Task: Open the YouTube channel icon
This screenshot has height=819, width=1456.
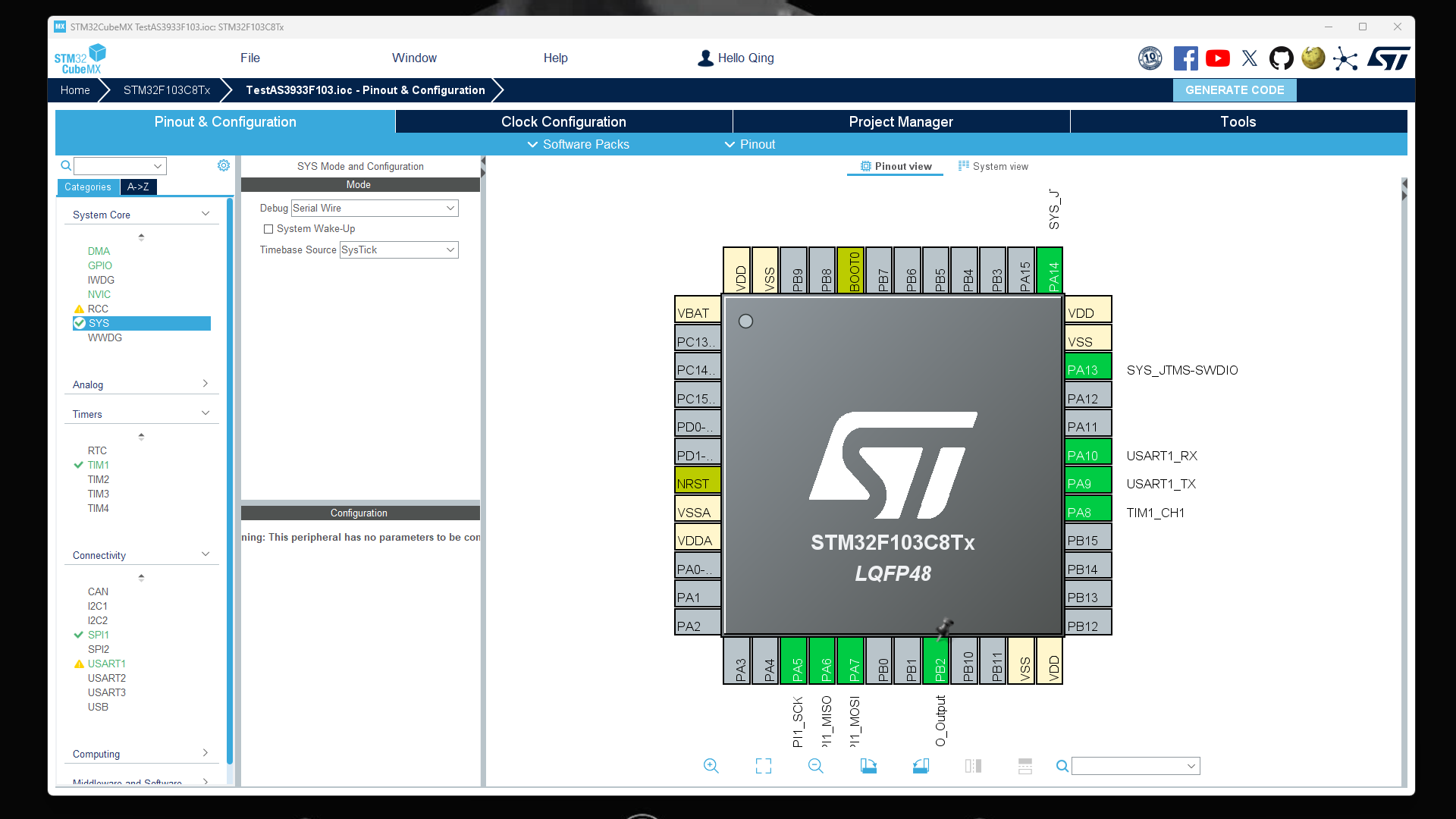Action: click(1218, 58)
